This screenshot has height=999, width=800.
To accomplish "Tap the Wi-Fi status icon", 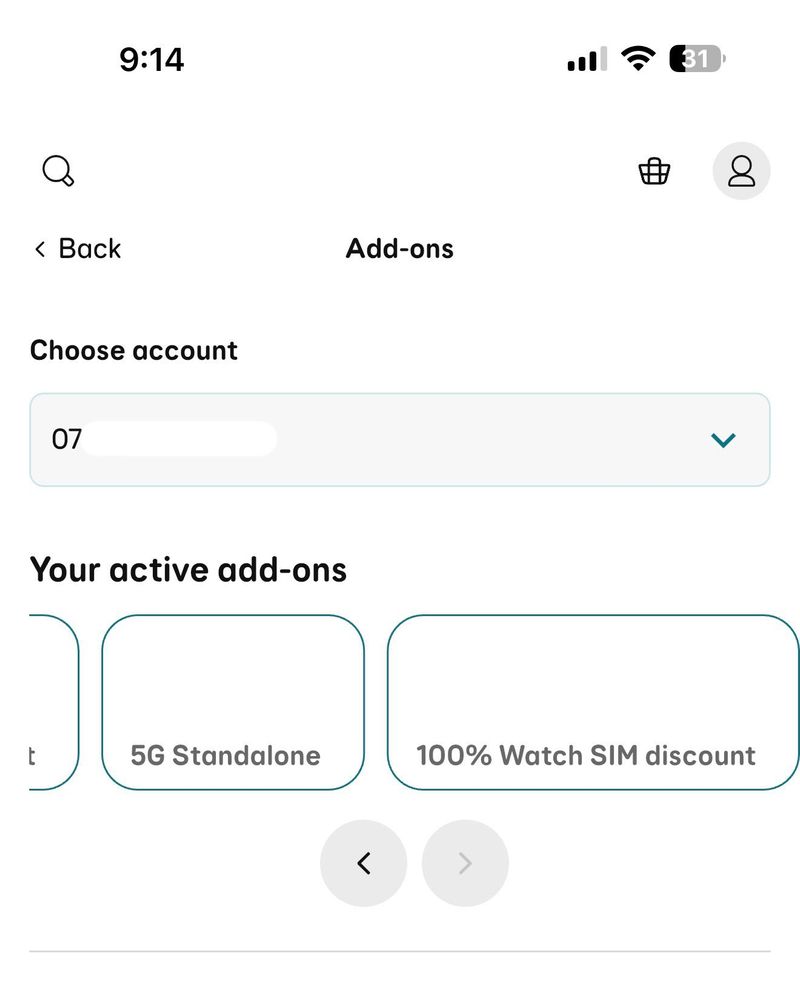I will [x=636, y=60].
